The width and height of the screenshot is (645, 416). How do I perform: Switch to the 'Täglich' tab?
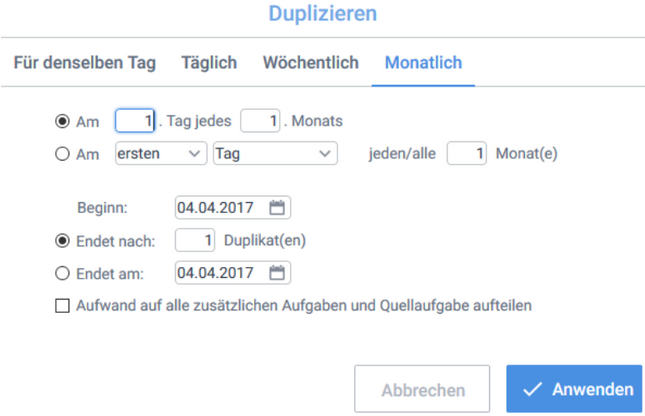(x=209, y=63)
